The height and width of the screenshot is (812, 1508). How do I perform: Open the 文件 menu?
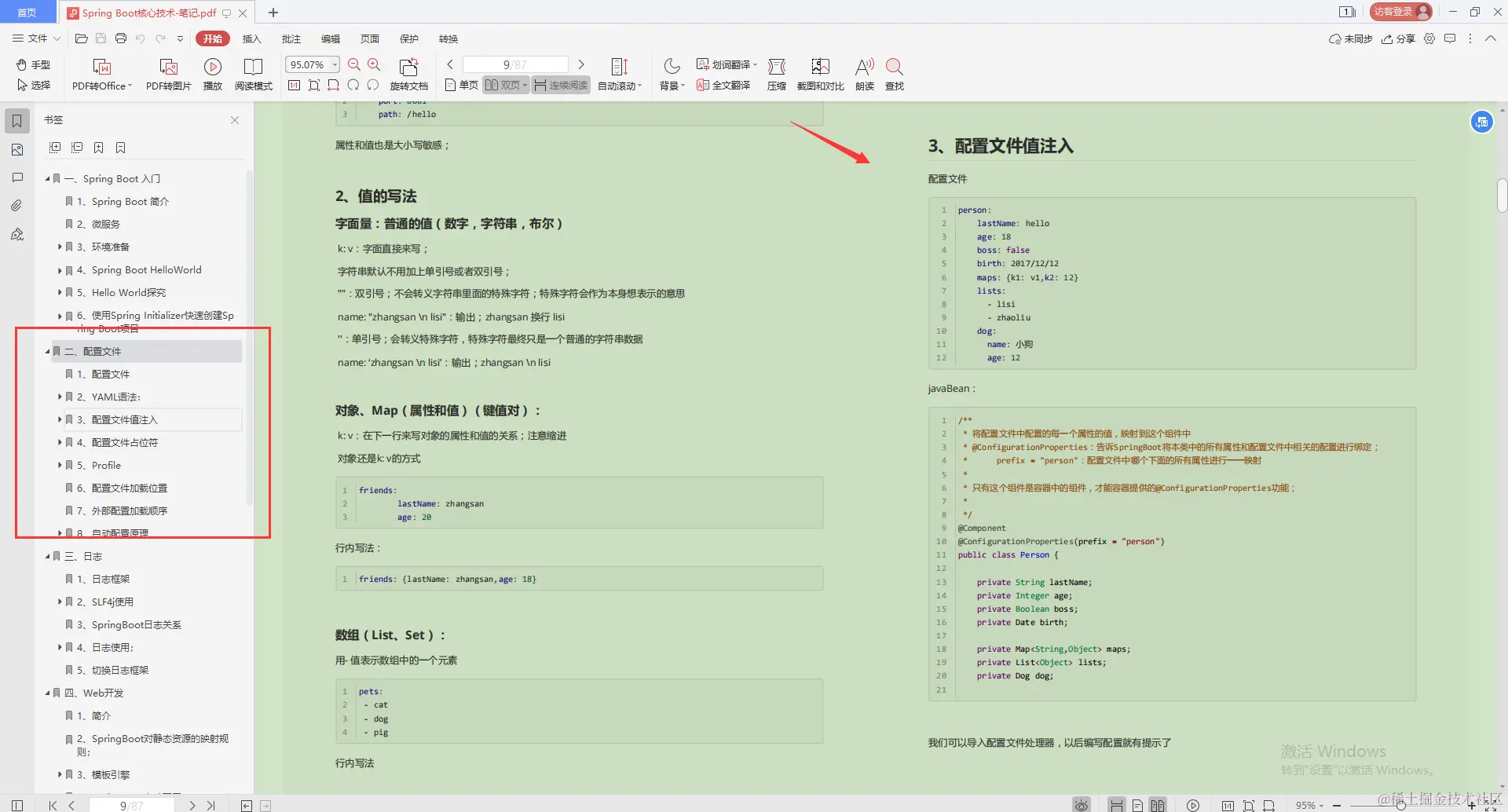(x=36, y=38)
